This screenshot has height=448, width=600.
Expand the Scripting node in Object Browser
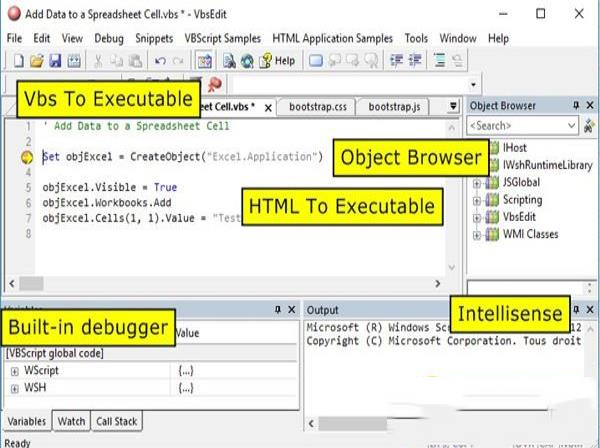tap(478, 200)
